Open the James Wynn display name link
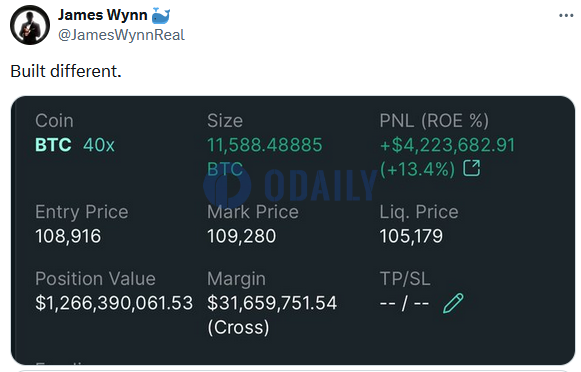 103,15
